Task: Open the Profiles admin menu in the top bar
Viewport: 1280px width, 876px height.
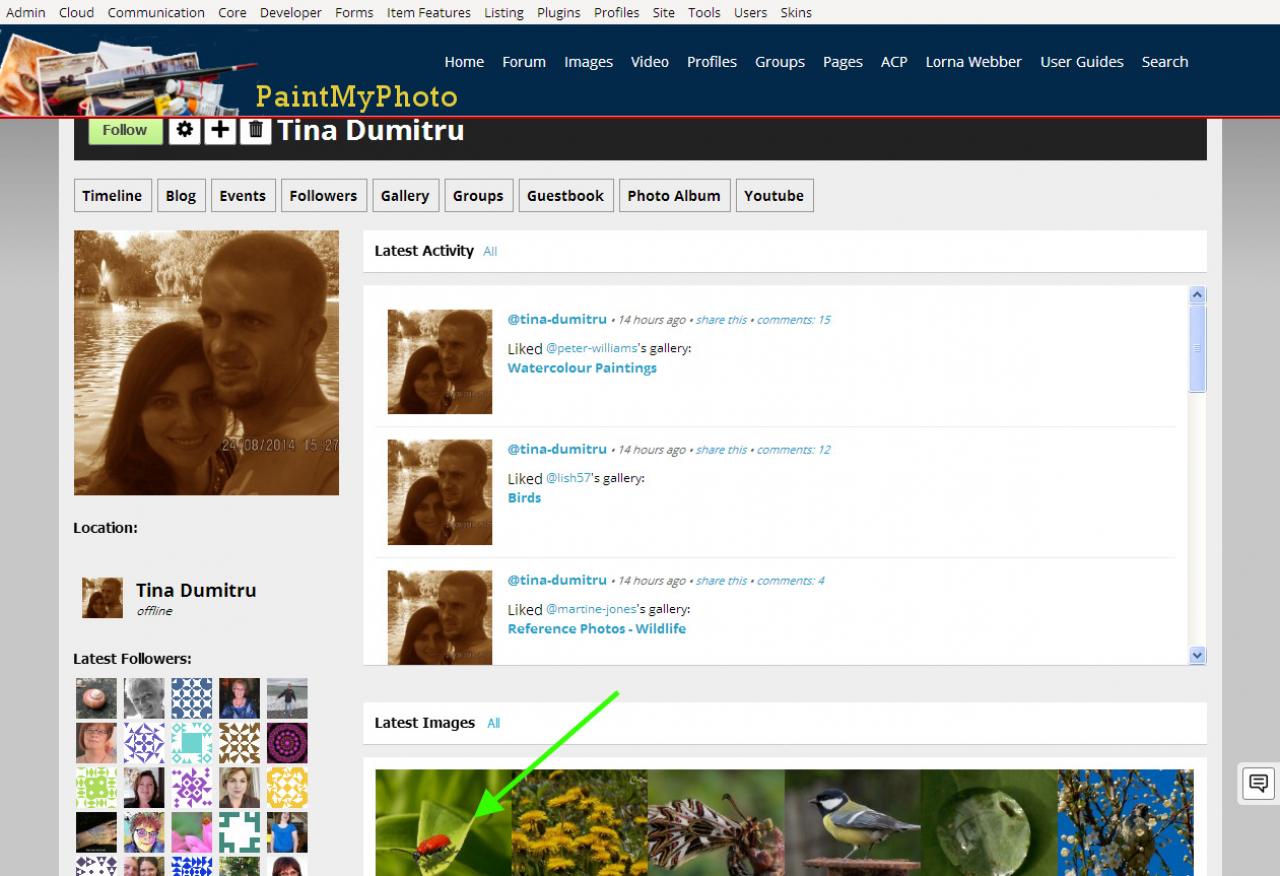Action: tap(617, 13)
